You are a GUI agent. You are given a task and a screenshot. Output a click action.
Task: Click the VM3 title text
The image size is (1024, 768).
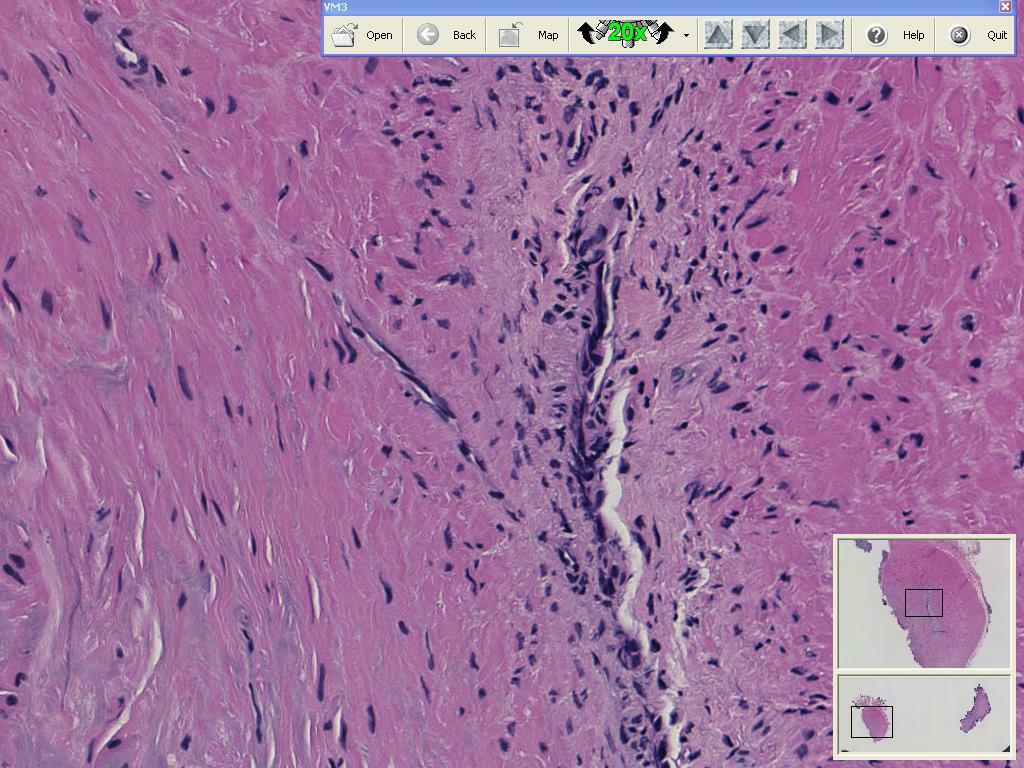pos(336,7)
